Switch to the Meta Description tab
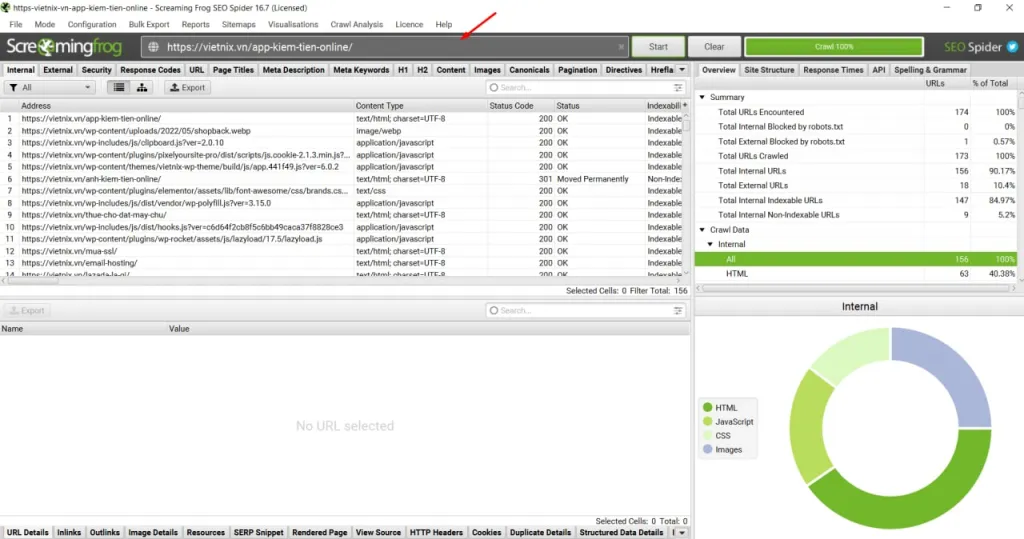 [x=293, y=70]
